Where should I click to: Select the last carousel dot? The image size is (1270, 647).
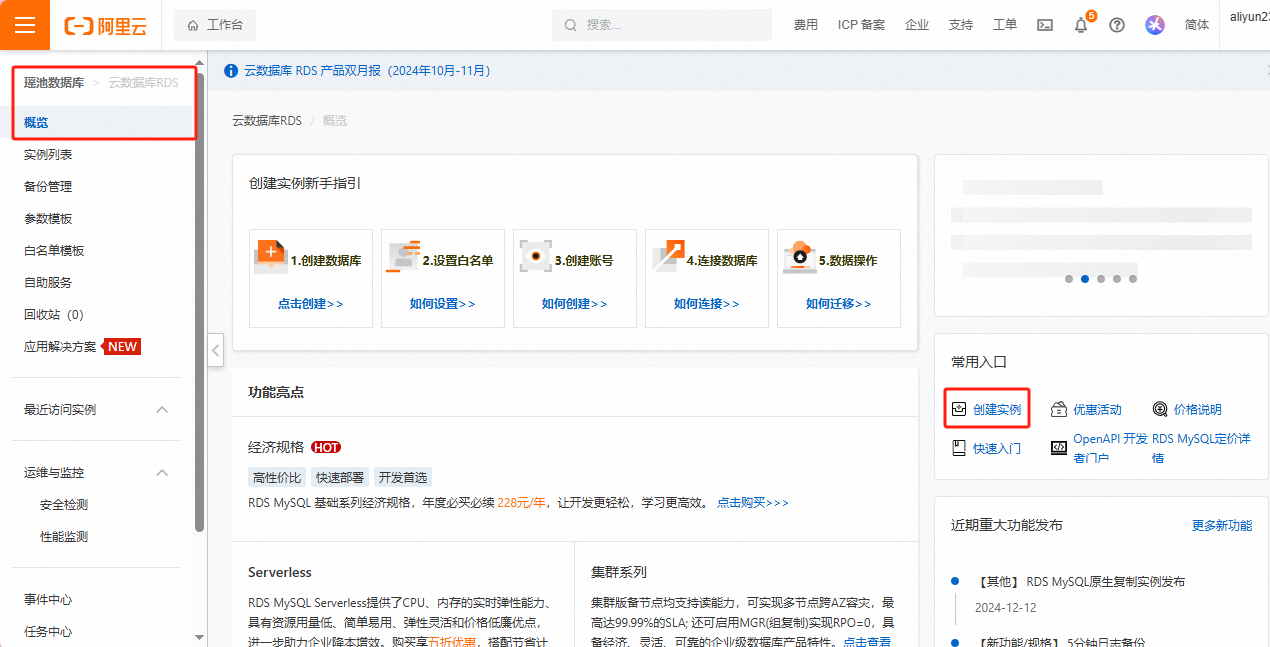coord(1133,279)
